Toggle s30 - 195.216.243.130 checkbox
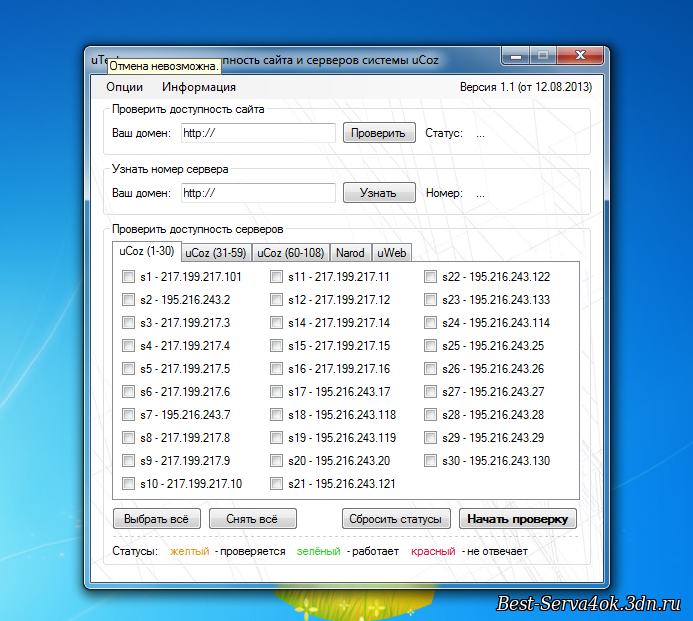 (x=430, y=461)
